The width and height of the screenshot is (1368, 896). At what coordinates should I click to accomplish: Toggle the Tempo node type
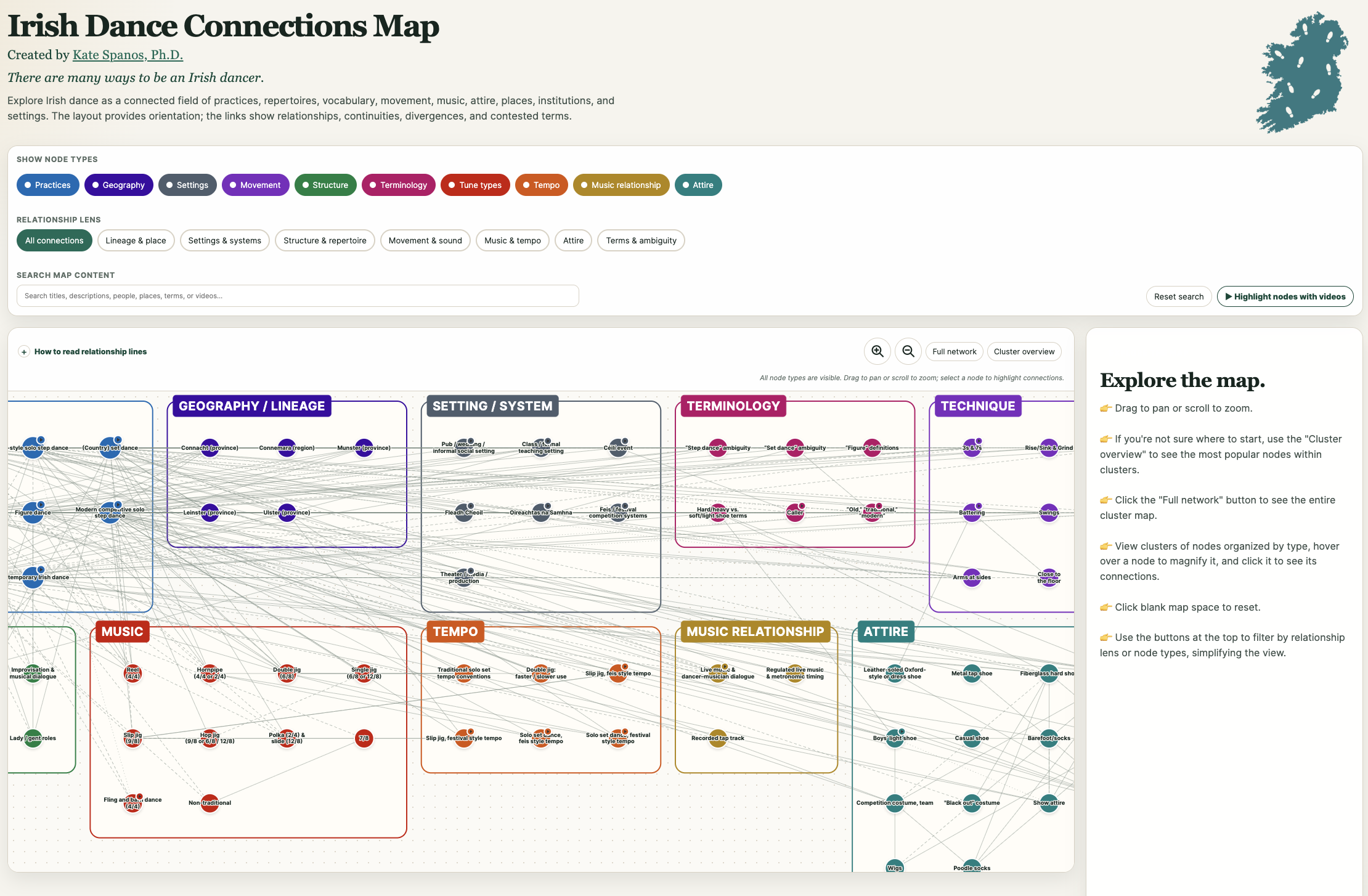tap(542, 185)
